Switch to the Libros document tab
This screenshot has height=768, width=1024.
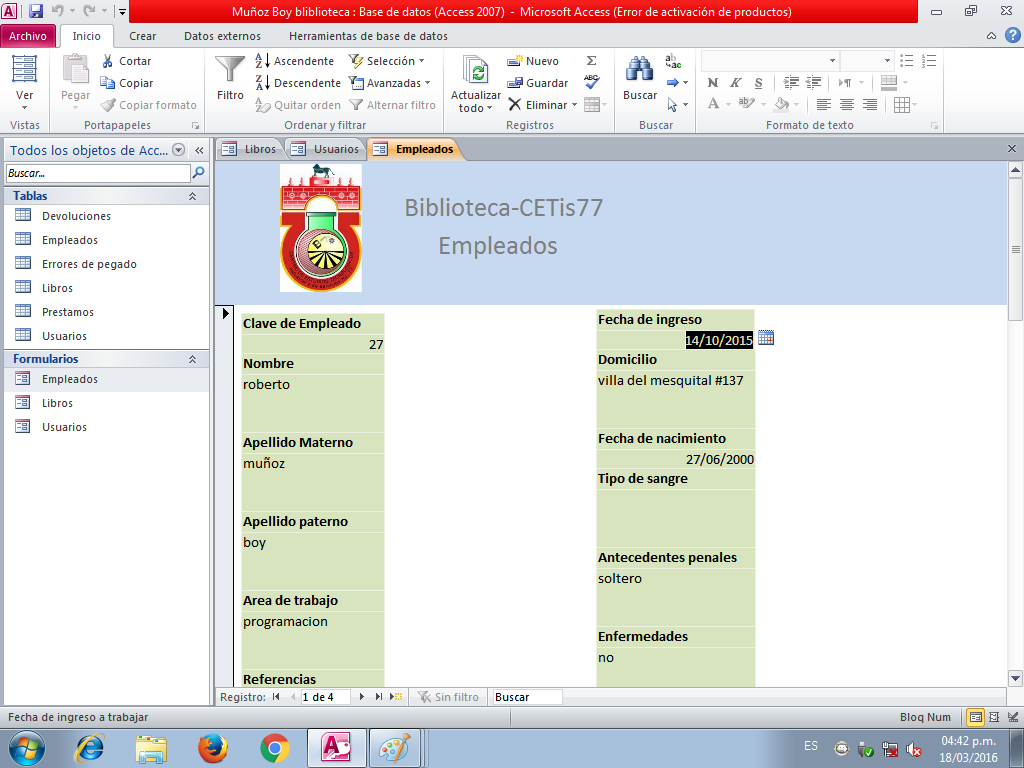point(250,149)
